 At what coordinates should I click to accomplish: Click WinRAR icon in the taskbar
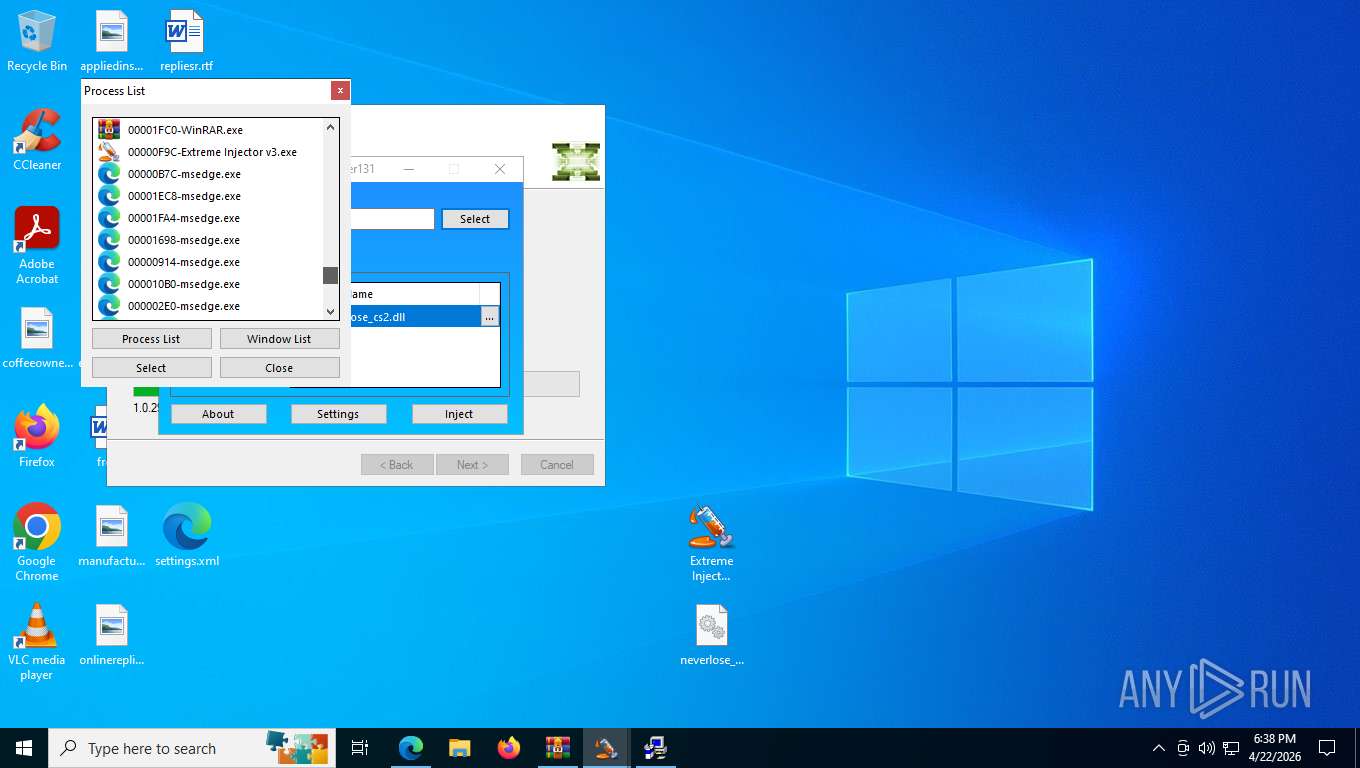(x=557, y=748)
